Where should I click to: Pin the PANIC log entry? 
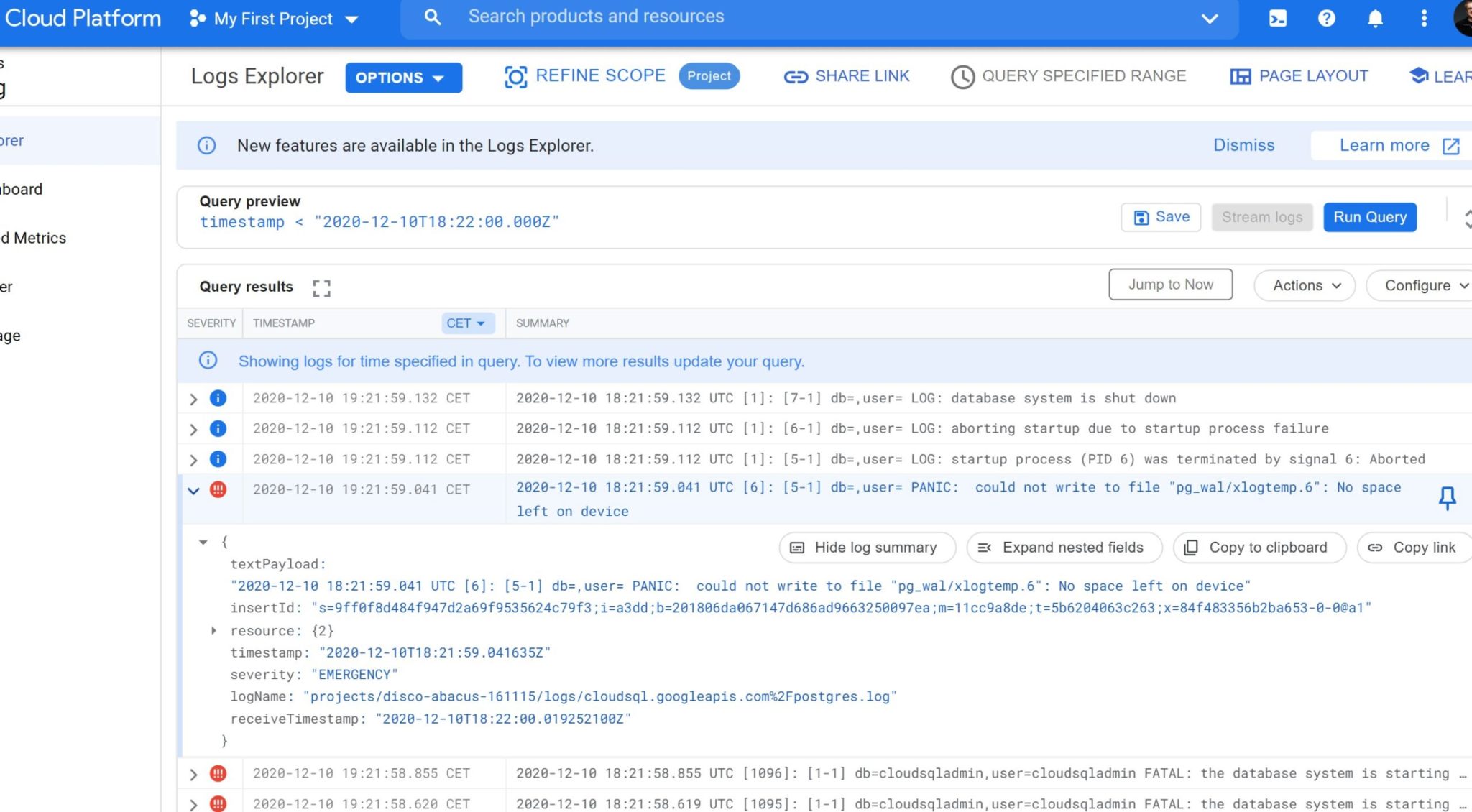pos(1447,498)
